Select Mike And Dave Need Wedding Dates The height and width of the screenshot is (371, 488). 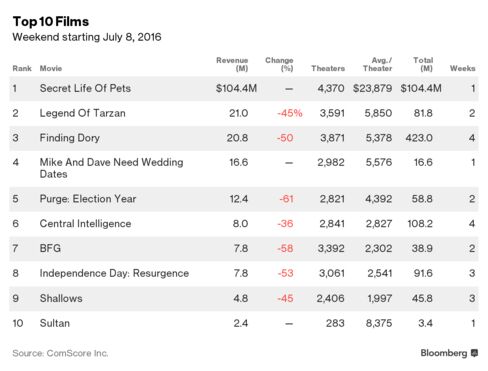click(111, 168)
